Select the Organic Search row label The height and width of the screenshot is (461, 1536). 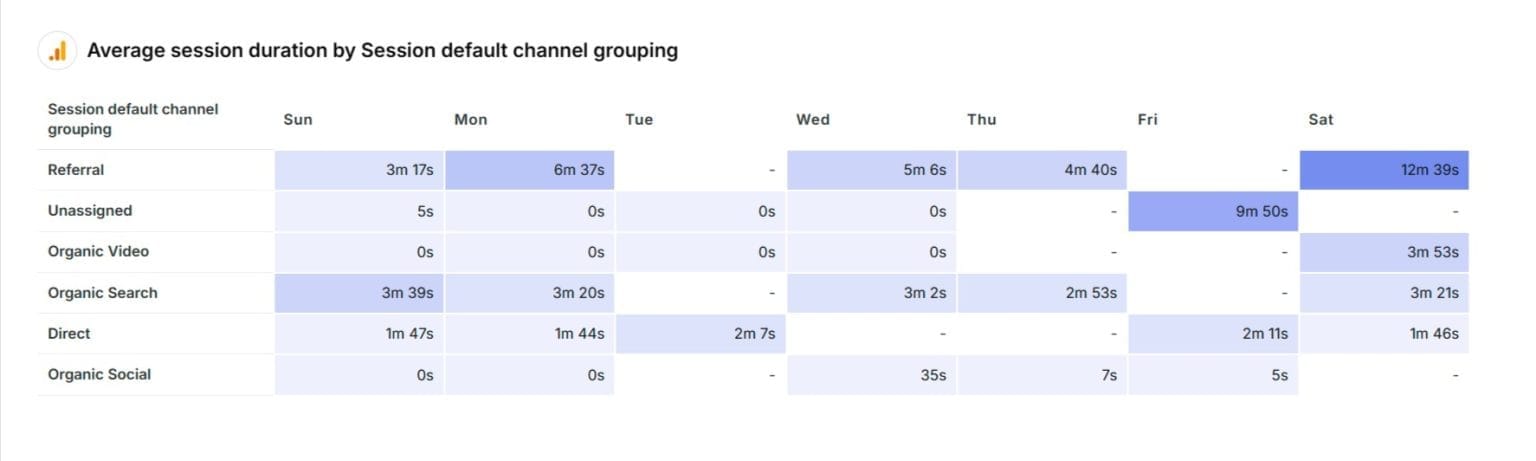point(103,293)
